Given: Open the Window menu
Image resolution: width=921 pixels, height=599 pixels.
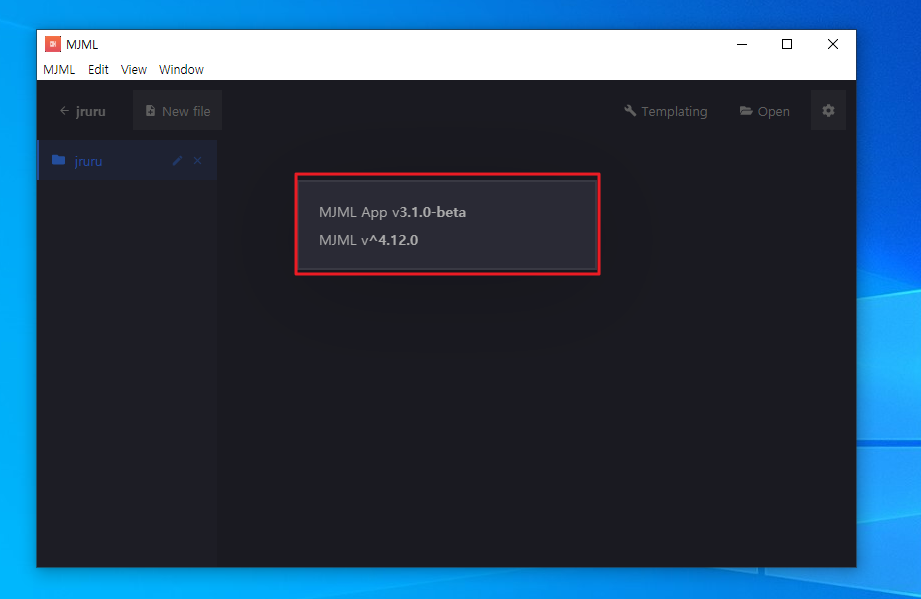Looking at the screenshot, I should pyautogui.click(x=181, y=69).
